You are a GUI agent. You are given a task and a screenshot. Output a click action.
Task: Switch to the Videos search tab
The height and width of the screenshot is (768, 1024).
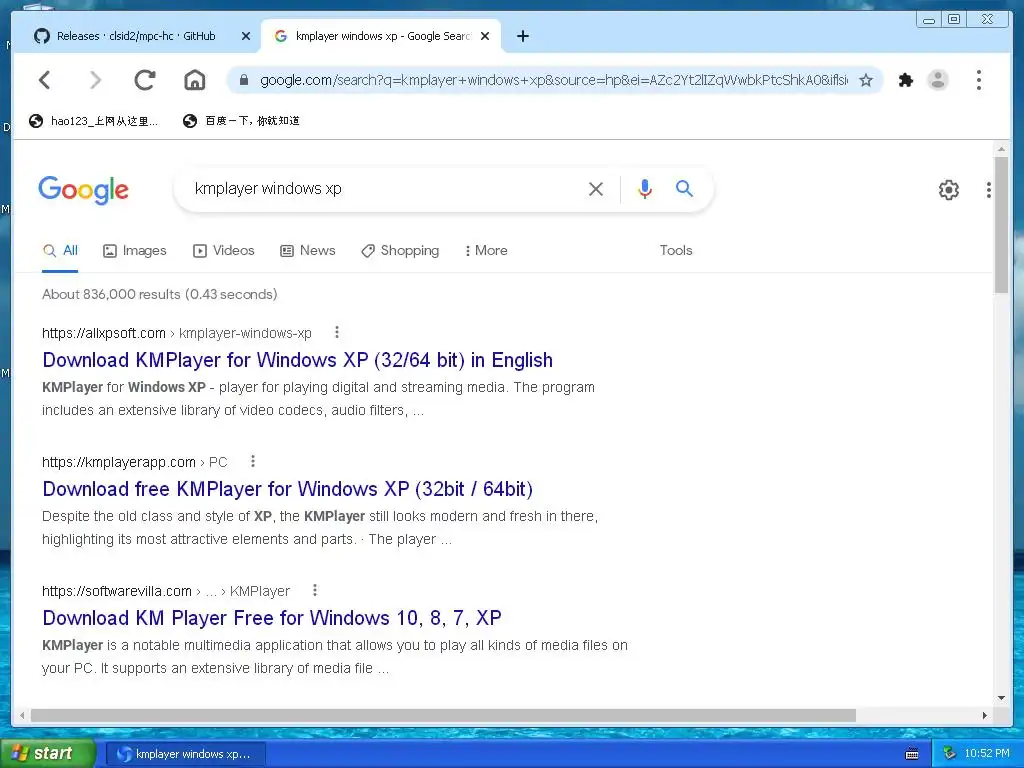pyautogui.click(x=224, y=251)
